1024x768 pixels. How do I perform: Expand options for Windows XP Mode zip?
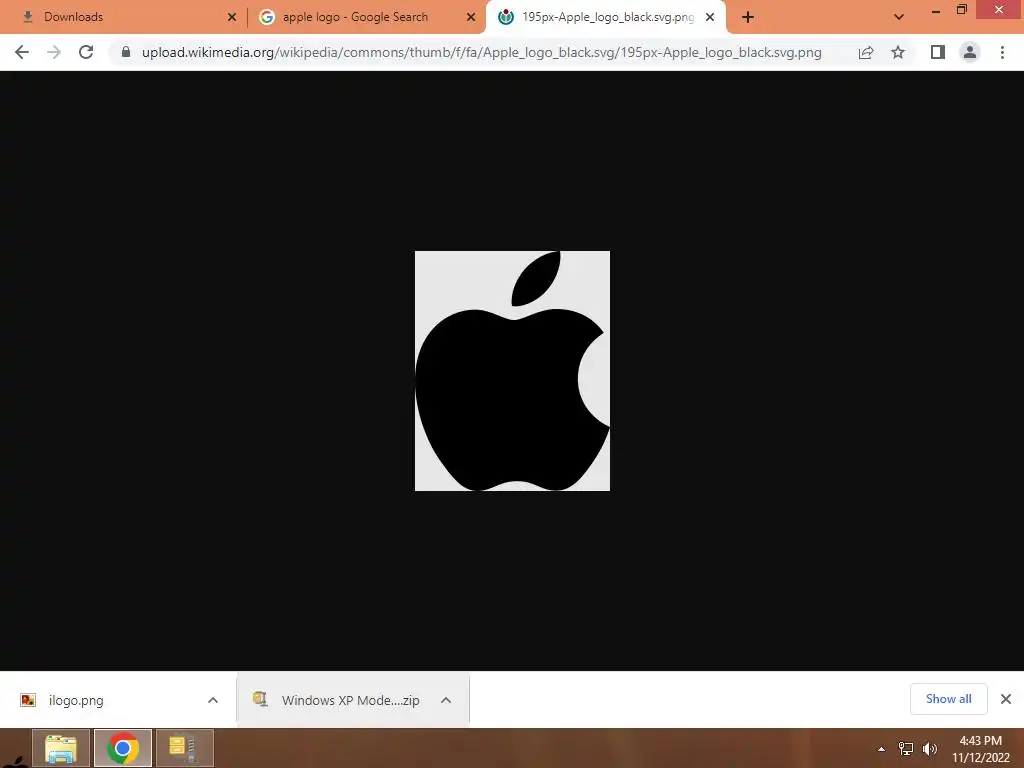click(x=446, y=700)
